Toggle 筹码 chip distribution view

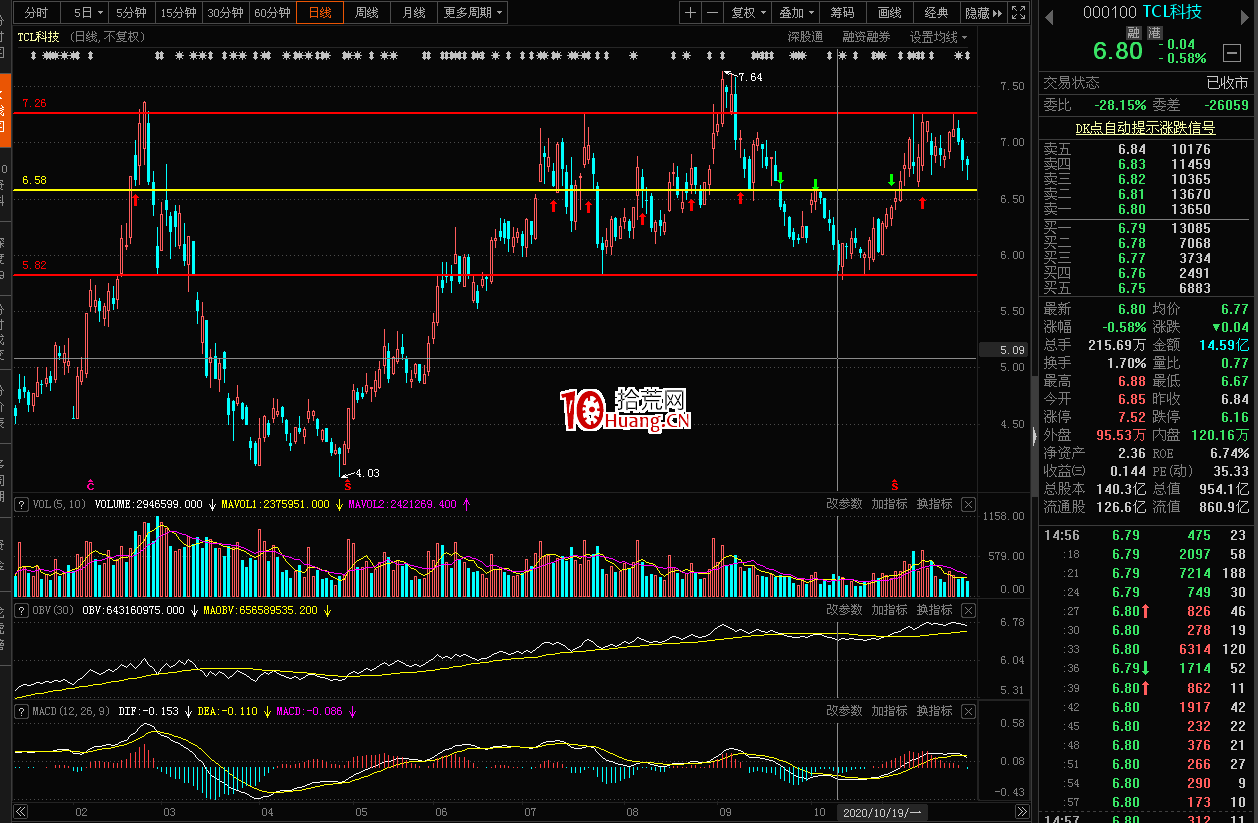point(842,13)
